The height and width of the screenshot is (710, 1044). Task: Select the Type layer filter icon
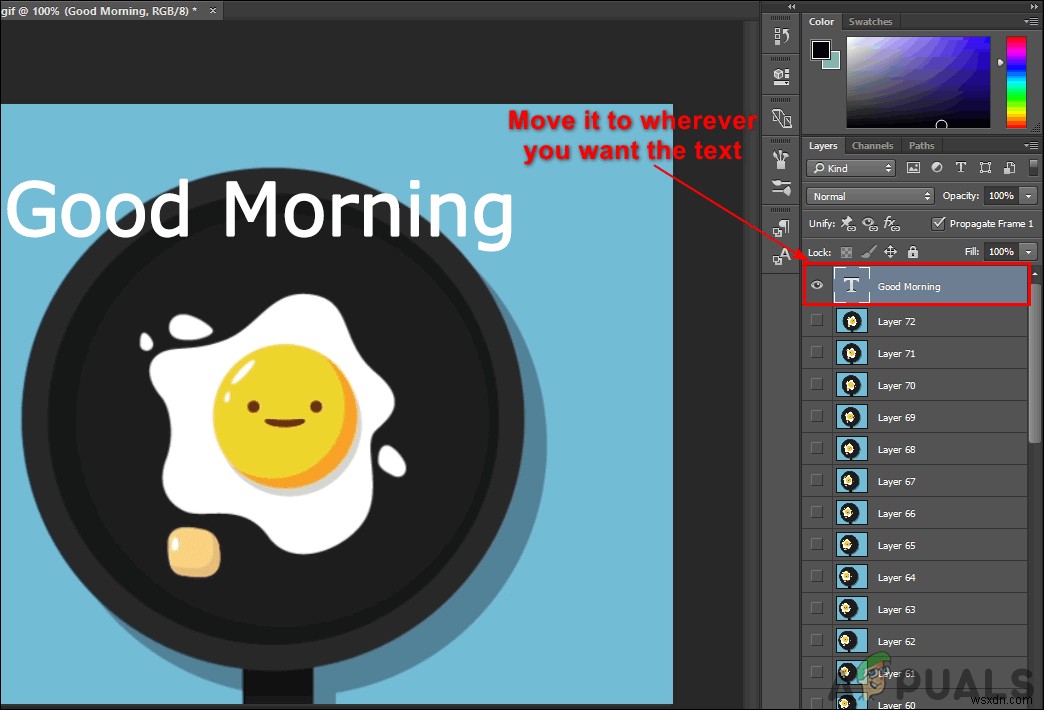point(961,168)
